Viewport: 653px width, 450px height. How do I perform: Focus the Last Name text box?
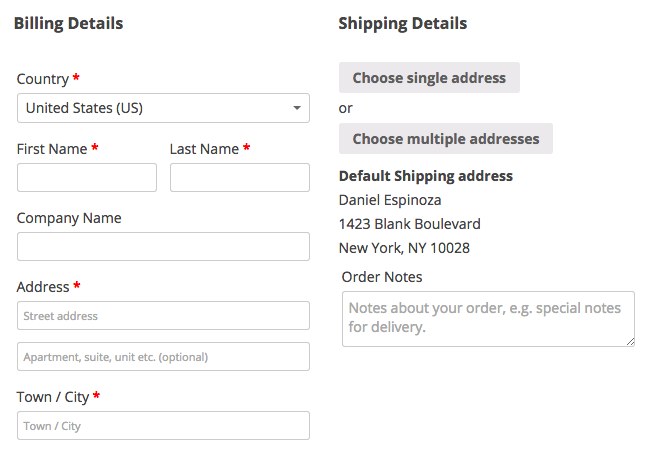[240, 178]
